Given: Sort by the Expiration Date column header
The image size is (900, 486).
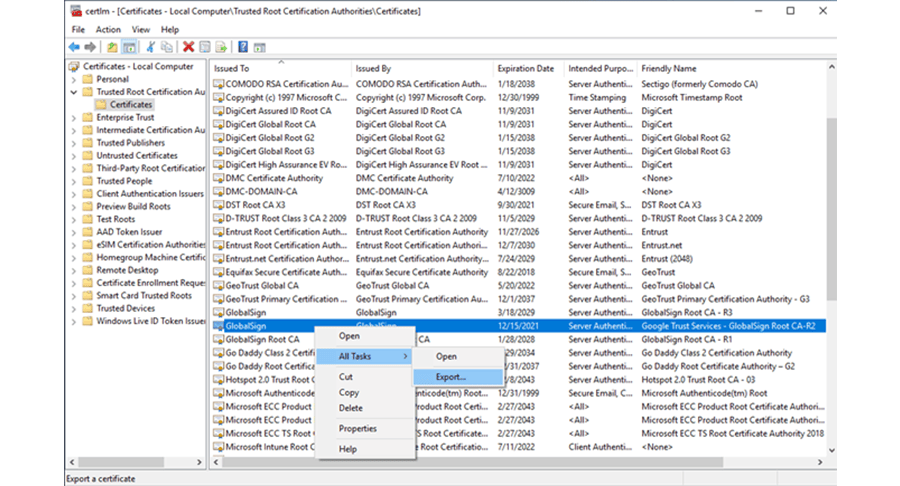Looking at the screenshot, I should pos(529,68).
